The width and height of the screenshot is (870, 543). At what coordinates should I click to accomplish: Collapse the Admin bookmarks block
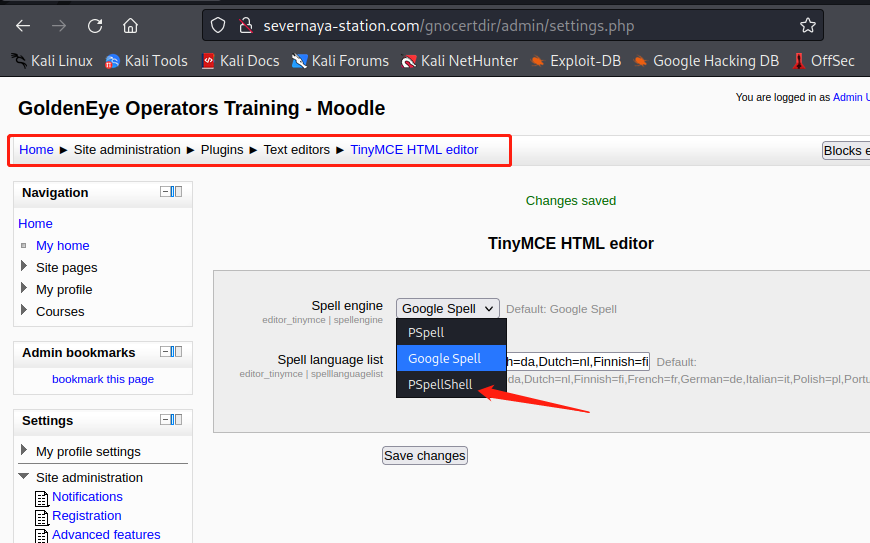tap(165, 352)
